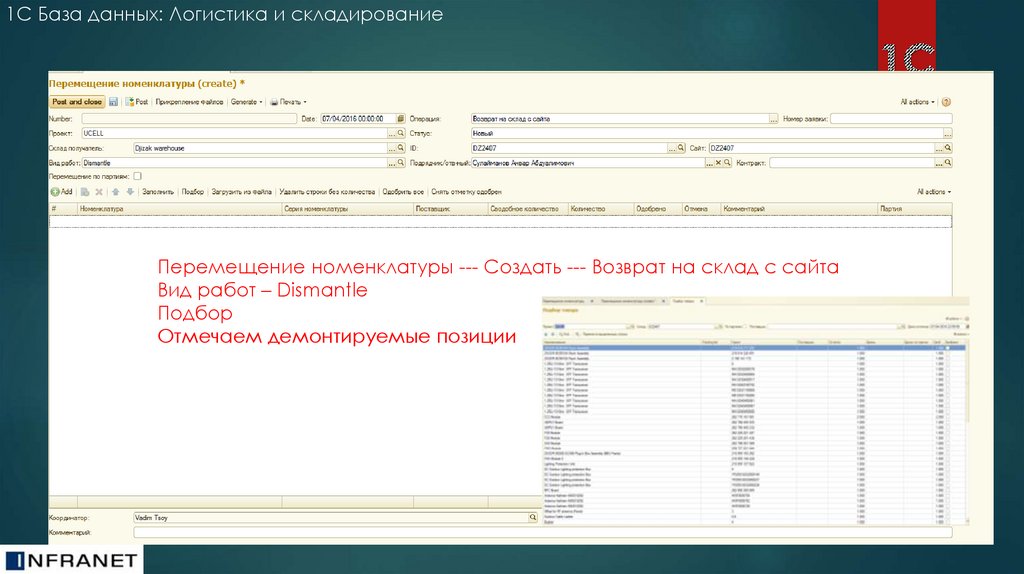1024x574 pixels.
Task: Move row up with the up arrow icon
Action: 116,192
